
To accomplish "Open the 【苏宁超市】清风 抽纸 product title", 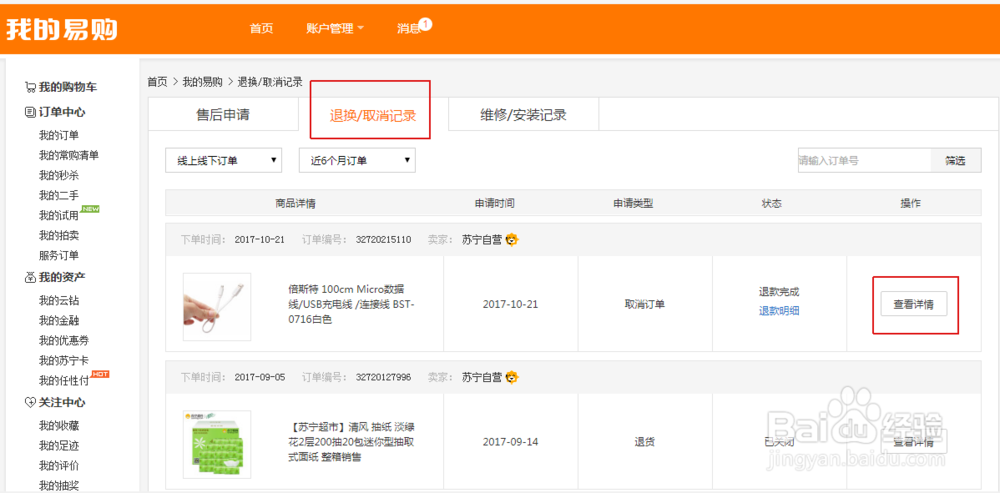I will pyautogui.click(x=351, y=442).
